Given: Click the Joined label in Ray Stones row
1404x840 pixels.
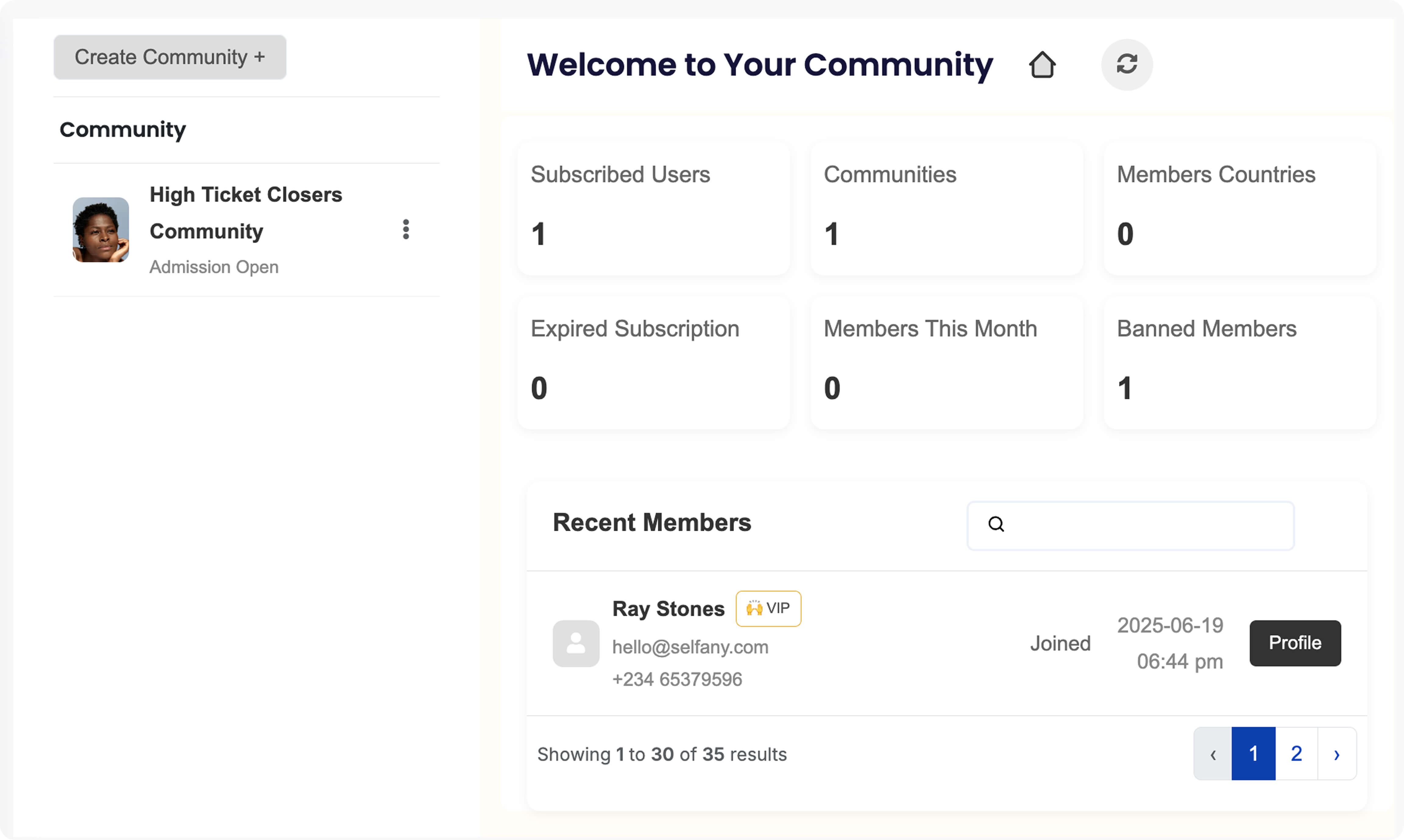Looking at the screenshot, I should 1060,644.
